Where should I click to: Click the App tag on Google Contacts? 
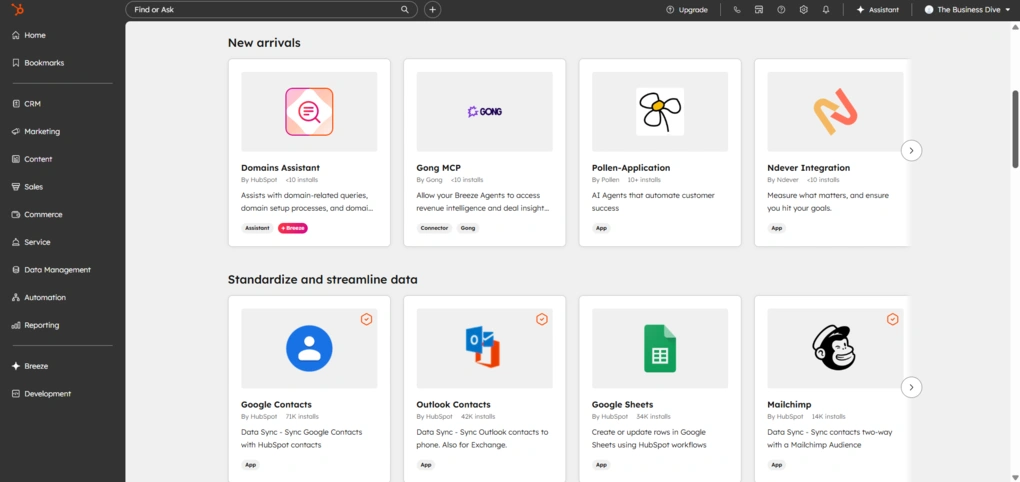coord(250,465)
